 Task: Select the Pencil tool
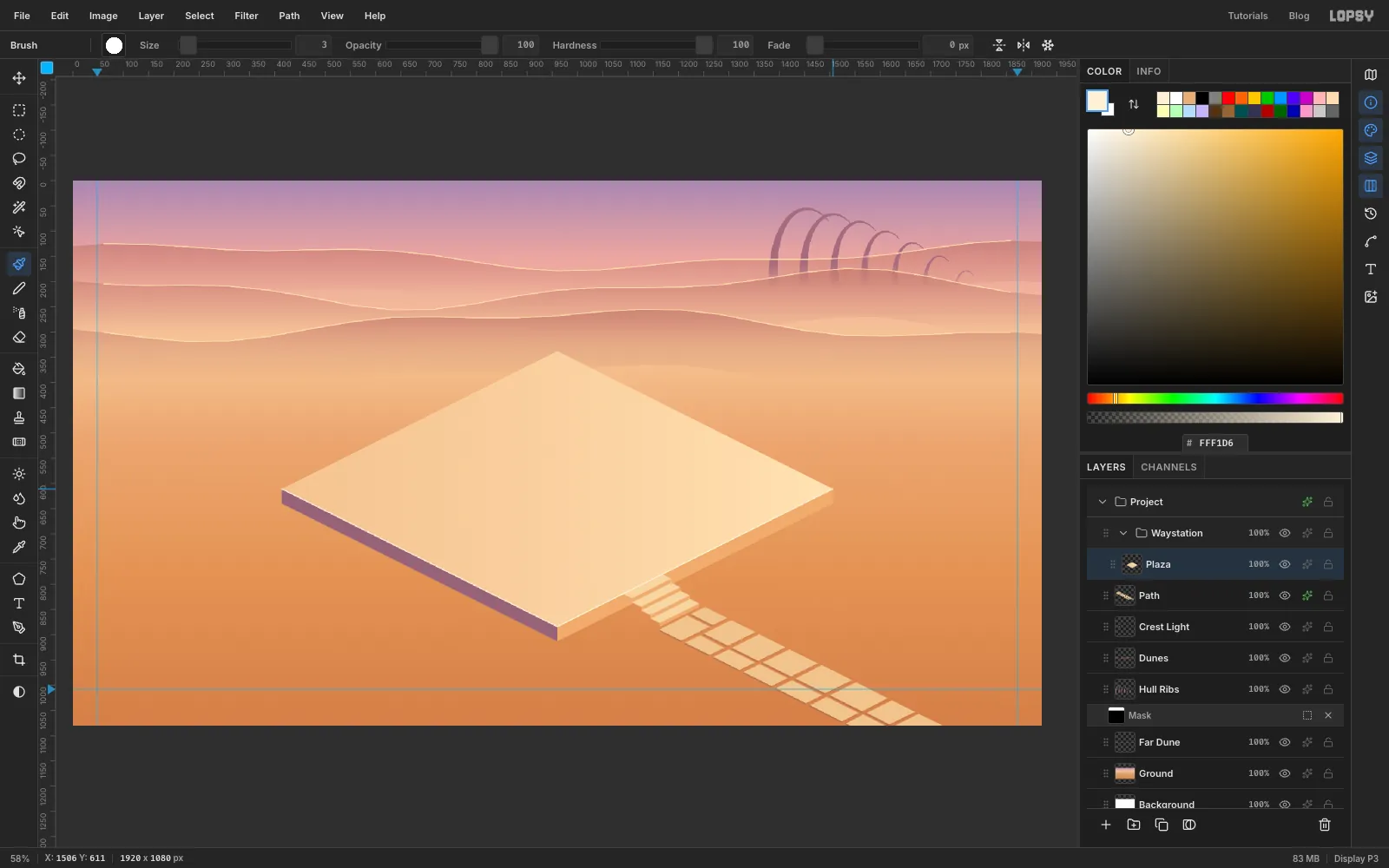(19, 288)
